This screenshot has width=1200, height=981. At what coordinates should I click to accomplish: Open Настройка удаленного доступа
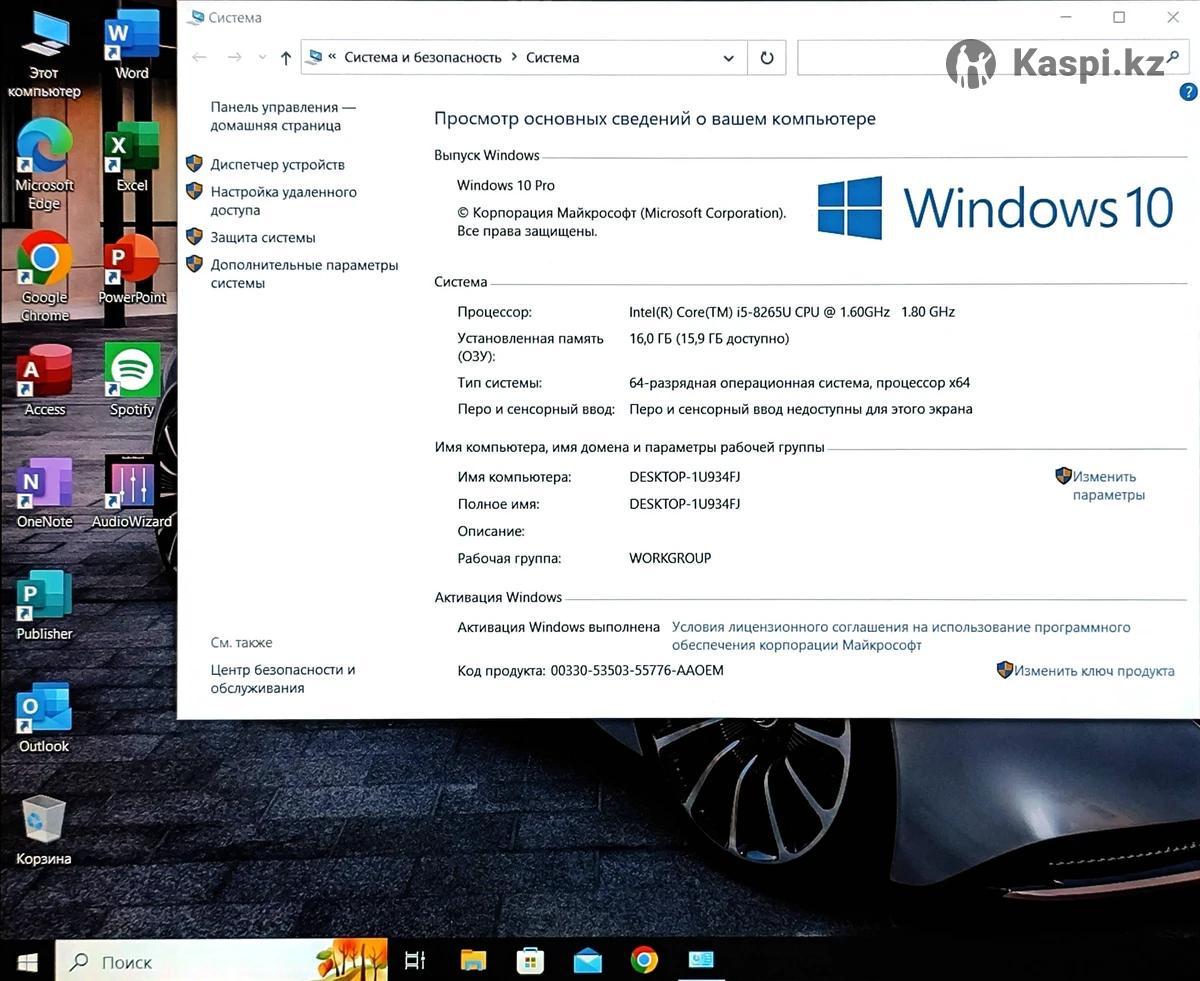click(x=283, y=201)
